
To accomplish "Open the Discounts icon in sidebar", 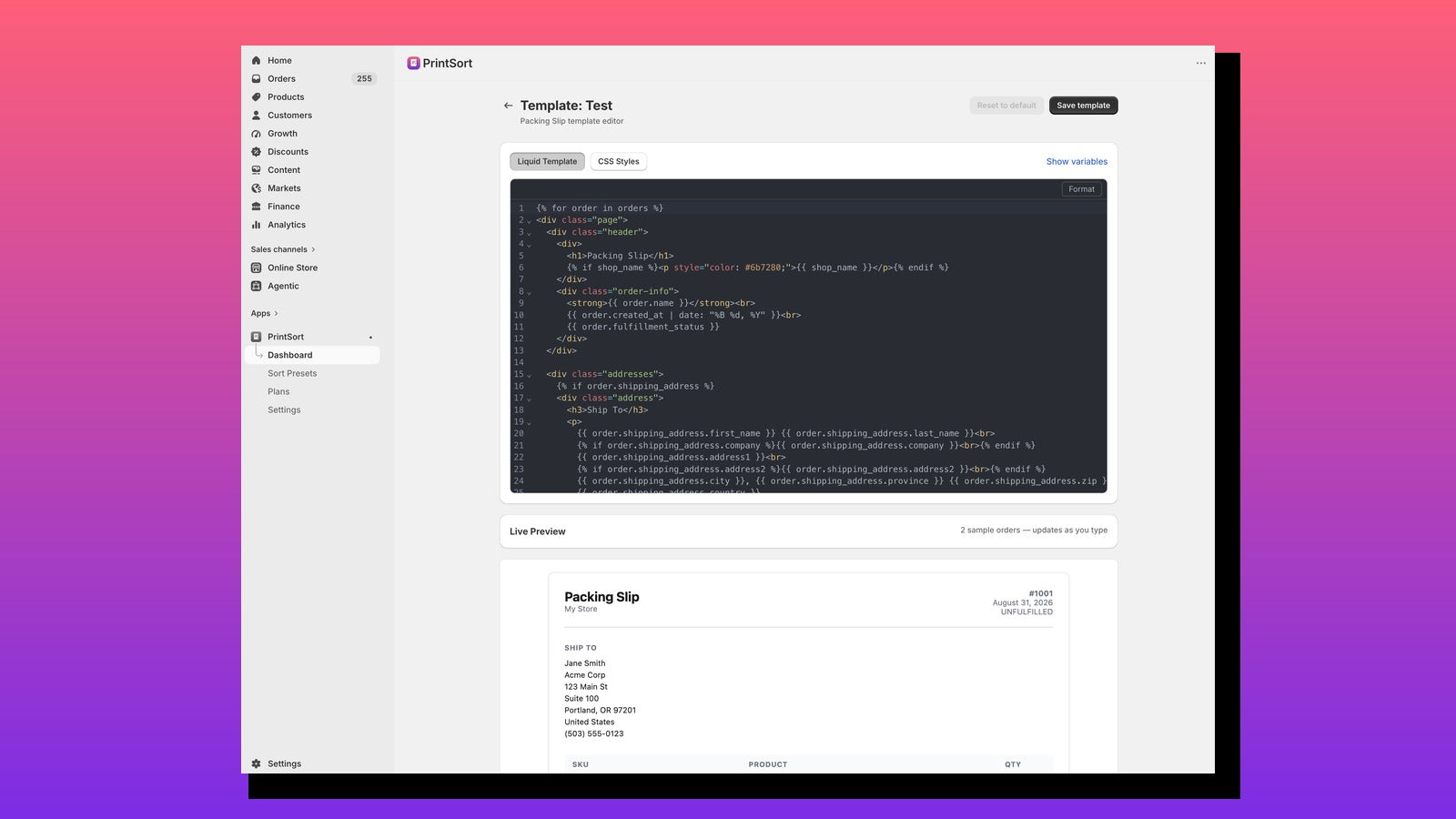I will coord(256,151).
